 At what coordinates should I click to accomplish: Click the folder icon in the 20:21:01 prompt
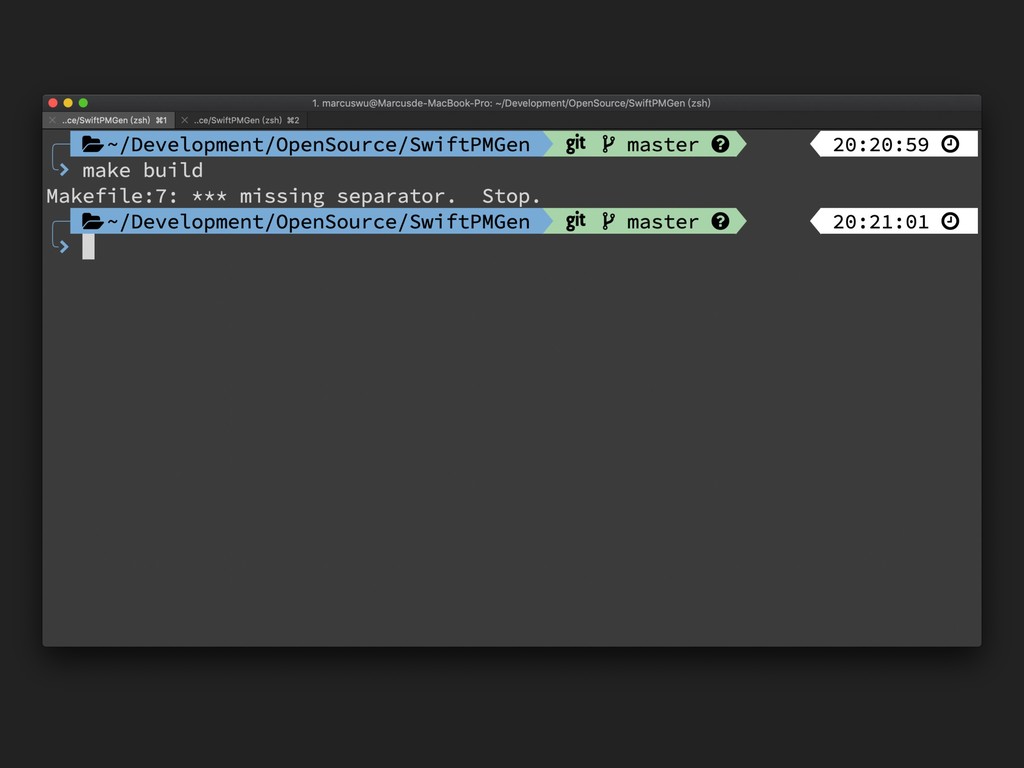tap(92, 221)
